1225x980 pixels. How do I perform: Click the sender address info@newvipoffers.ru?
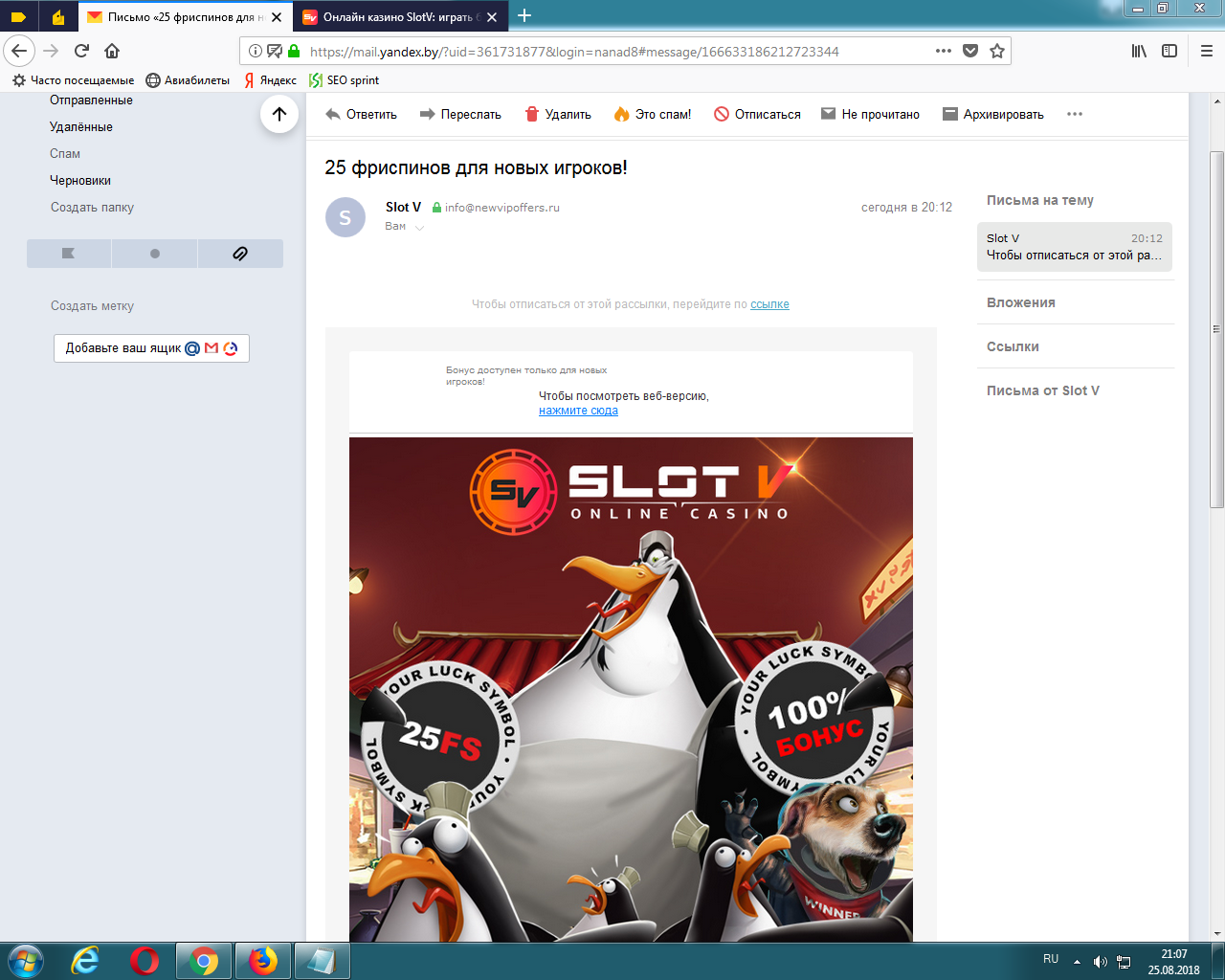tap(502, 207)
